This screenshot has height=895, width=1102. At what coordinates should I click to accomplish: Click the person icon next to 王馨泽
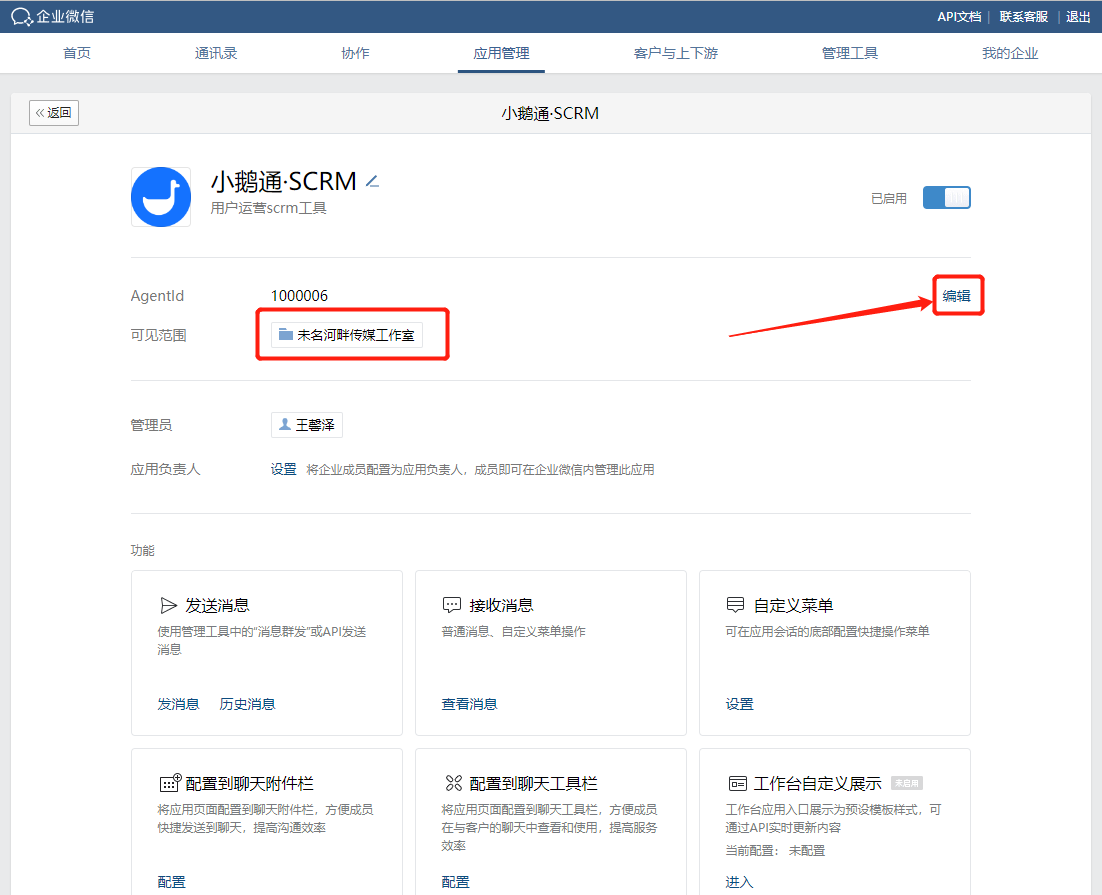[285, 425]
